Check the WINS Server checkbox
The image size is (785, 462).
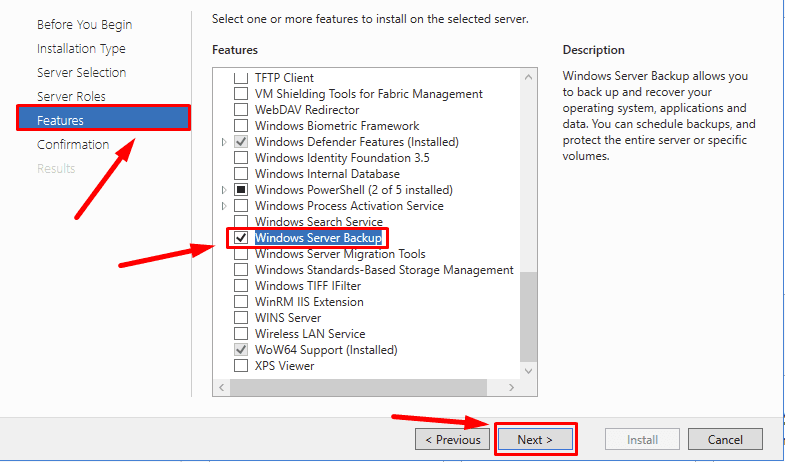point(241,318)
